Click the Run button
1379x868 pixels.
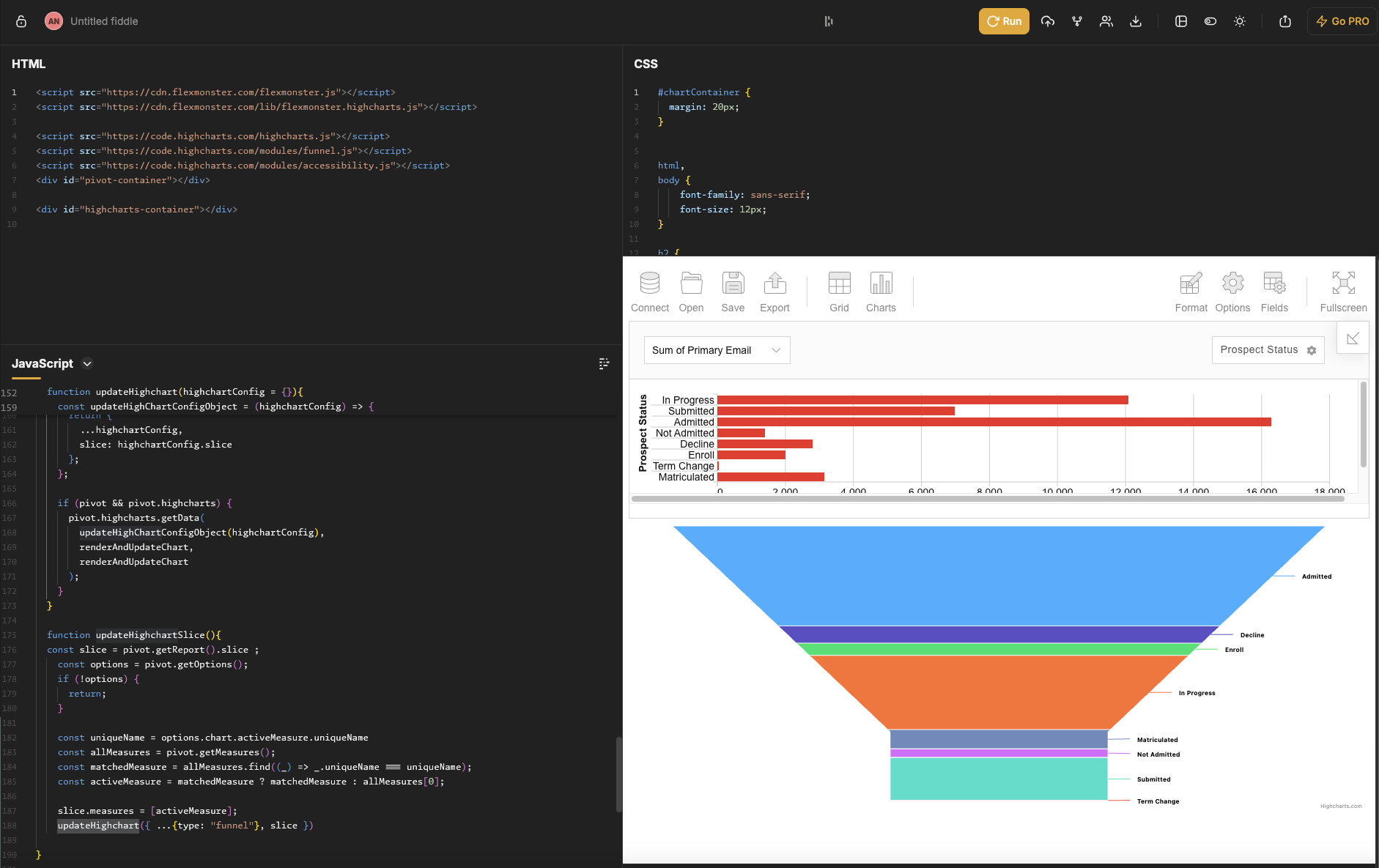pyautogui.click(x=1004, y=21)
